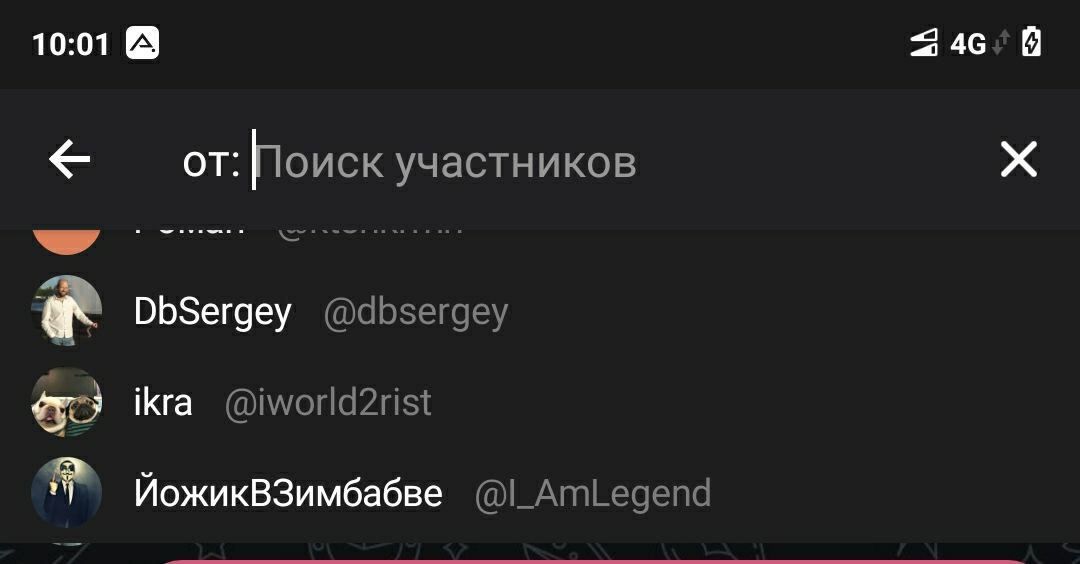Tap the @iworld2rist handle
The height and width of the screenshot is (564, 1080).
coord(328,403)
